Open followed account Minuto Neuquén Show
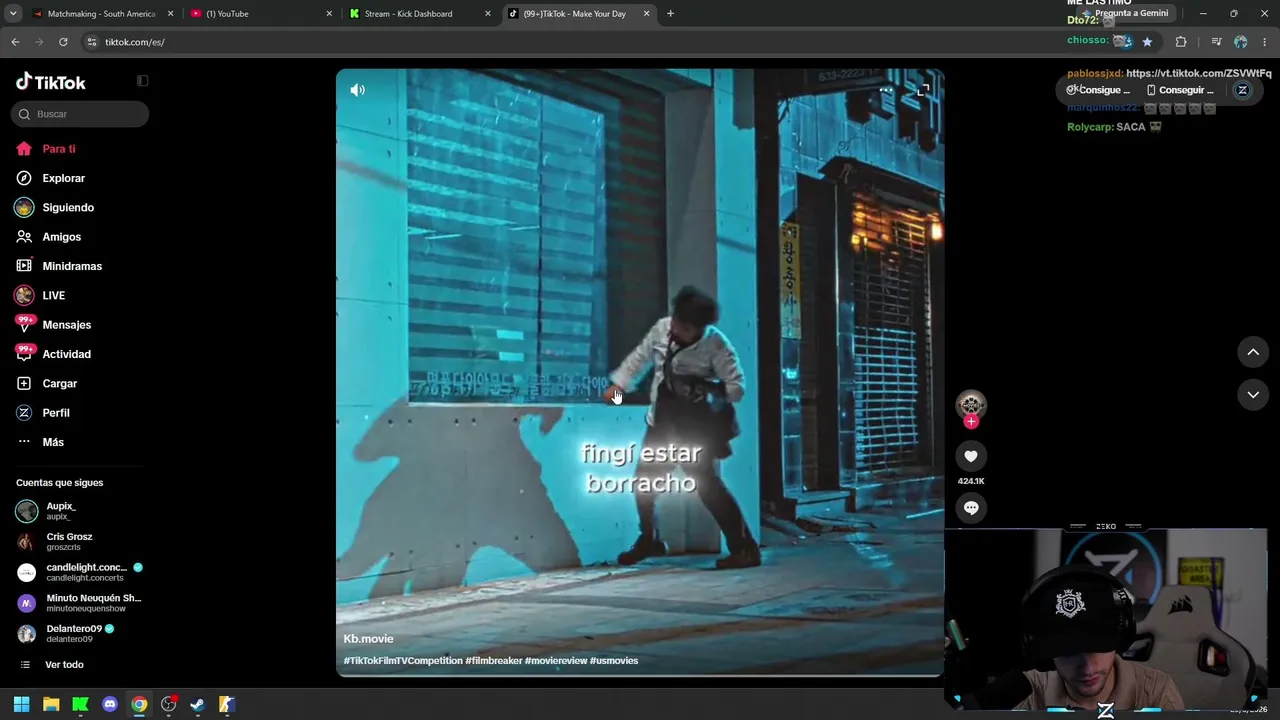Image resolution: width=1280 pixels, height=720 pixels. point(79,603)
